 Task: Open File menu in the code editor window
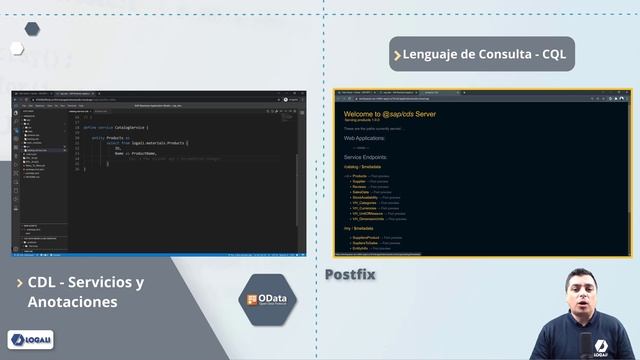24,106
